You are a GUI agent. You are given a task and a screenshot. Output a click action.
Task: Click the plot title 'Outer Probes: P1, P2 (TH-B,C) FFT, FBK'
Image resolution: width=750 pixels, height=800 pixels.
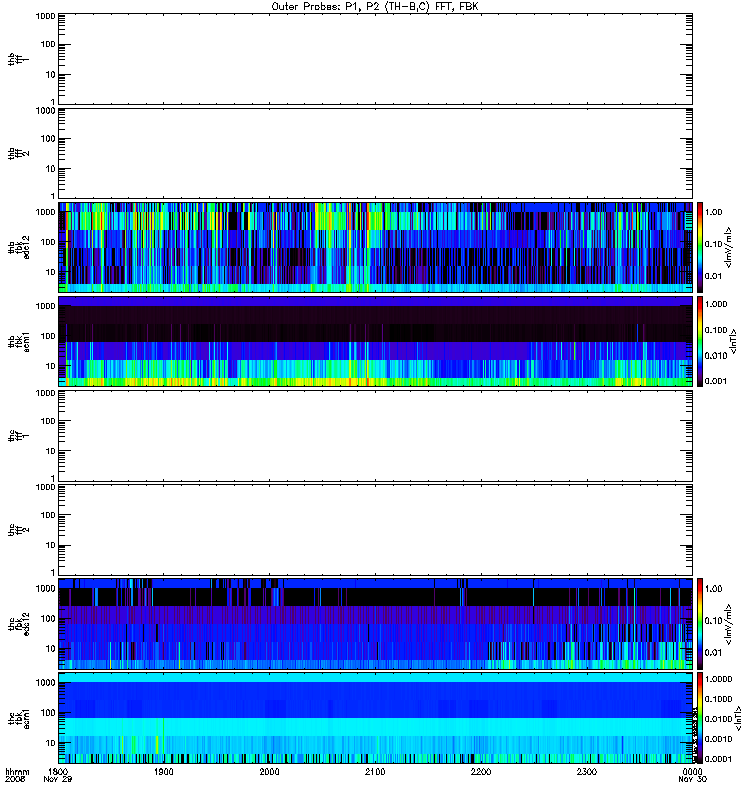(375, 7)
